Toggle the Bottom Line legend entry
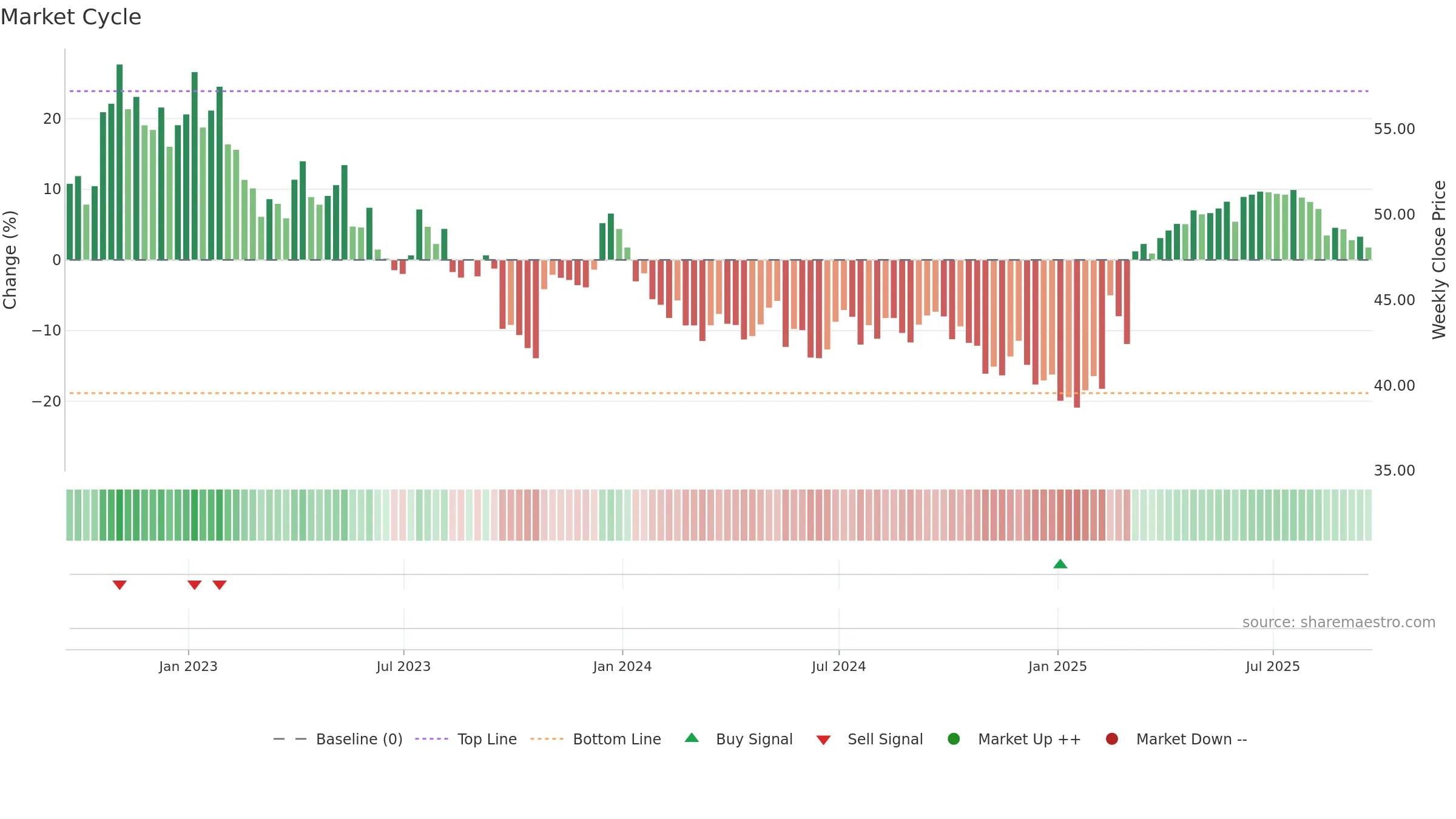This screenshot has width=1456, height=819. click(x=596, y=739)
